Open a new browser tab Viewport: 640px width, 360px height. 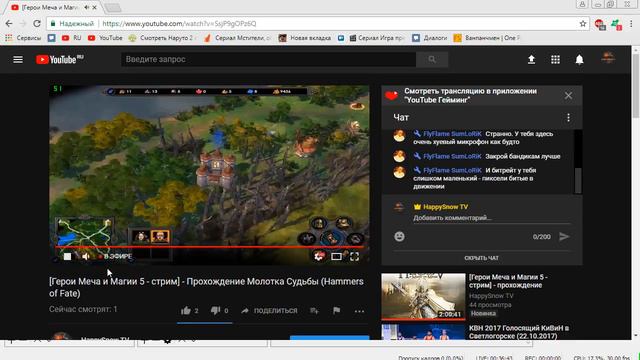point(113,7)
